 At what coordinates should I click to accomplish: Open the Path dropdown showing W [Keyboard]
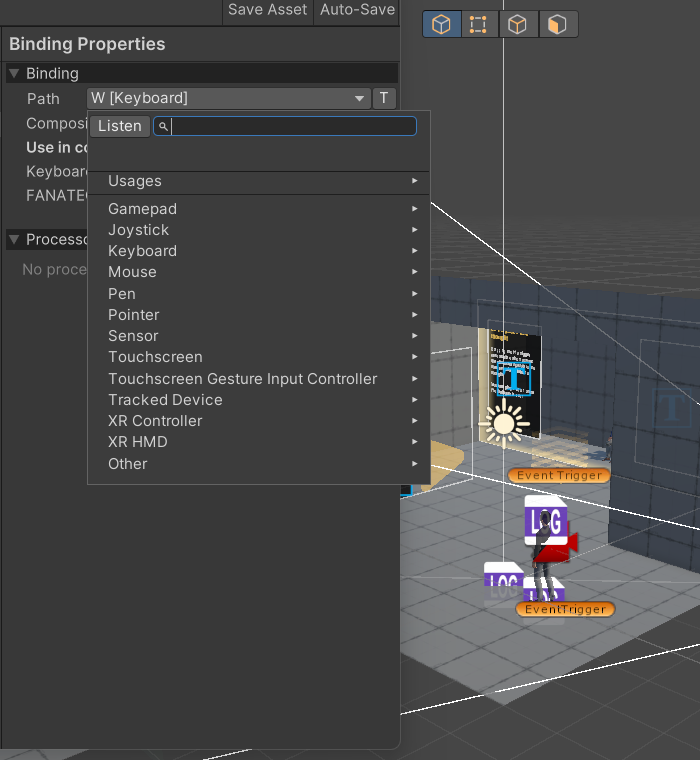click(x=228, y=98)
